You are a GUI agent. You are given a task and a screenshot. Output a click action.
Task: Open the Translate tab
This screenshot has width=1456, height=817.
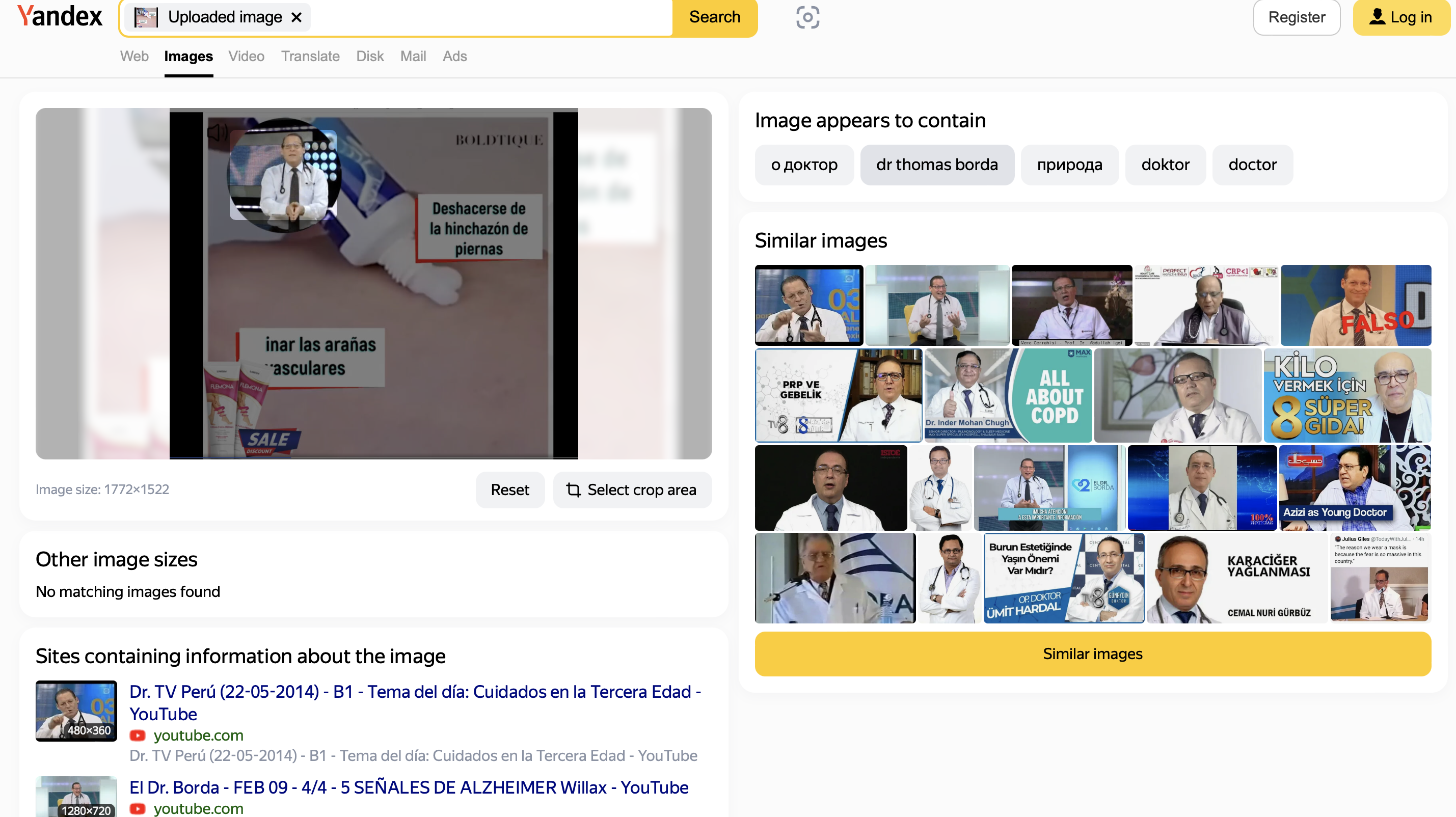tap(310, 57)
